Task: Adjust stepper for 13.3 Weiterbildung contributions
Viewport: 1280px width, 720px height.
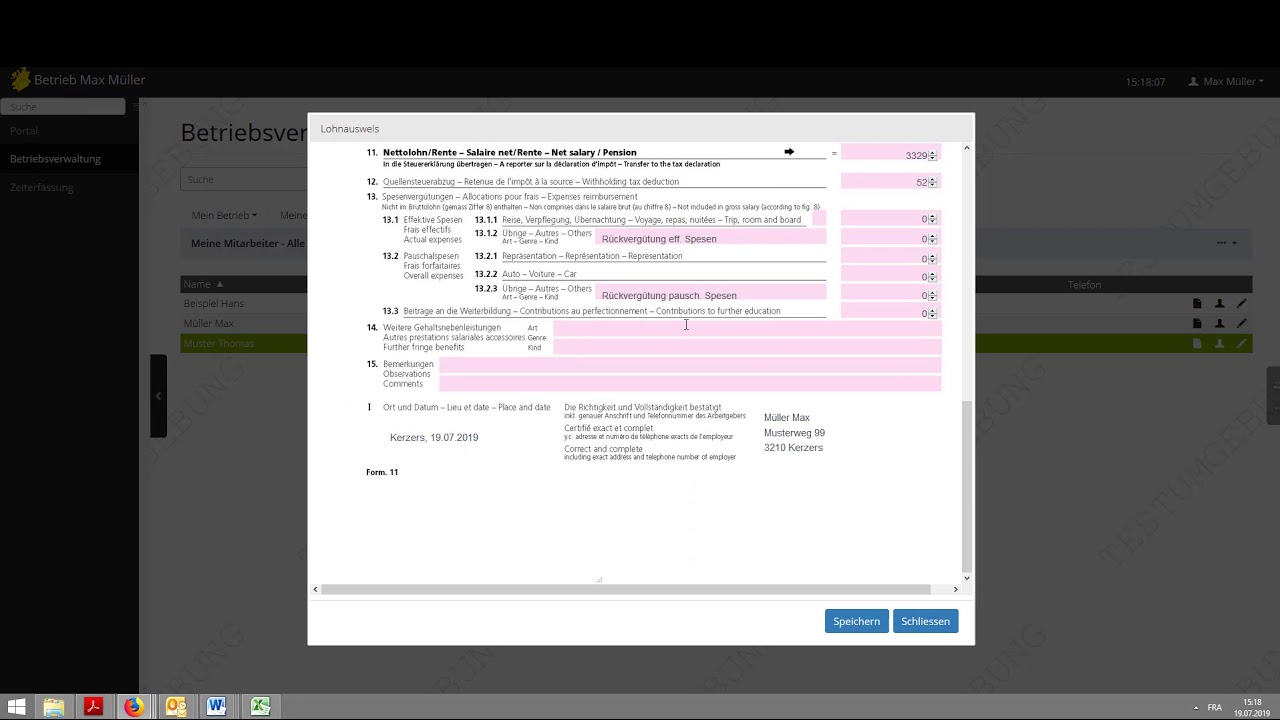Action: [932, 314]
